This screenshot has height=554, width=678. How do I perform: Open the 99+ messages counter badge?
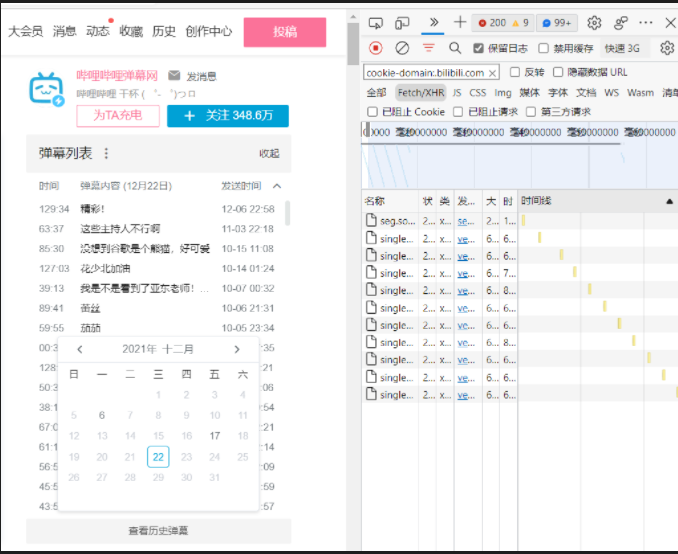pyautogui.click(x=557, y=23)
